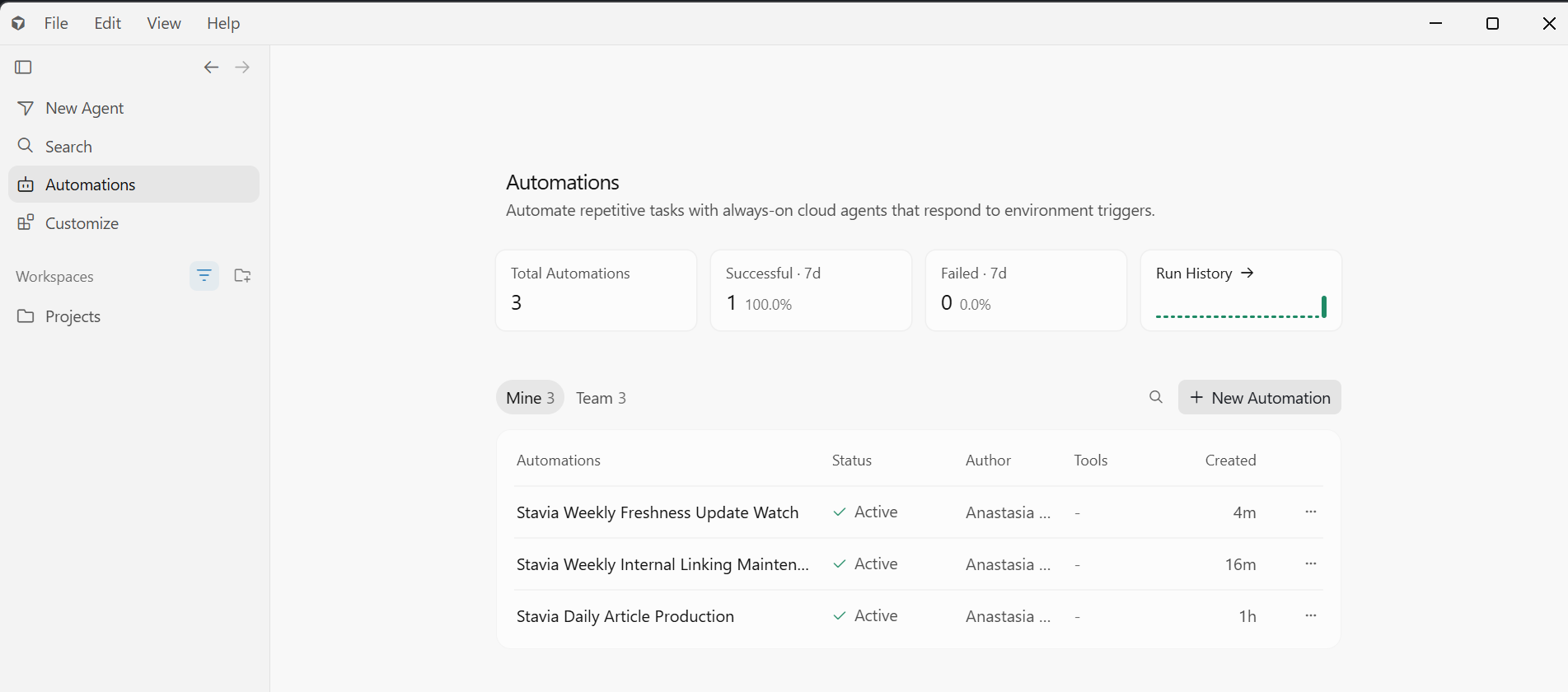This screenshot has height=692, width=1568.
Task: Maximize the application window
Action: (x=1492, y=23)
